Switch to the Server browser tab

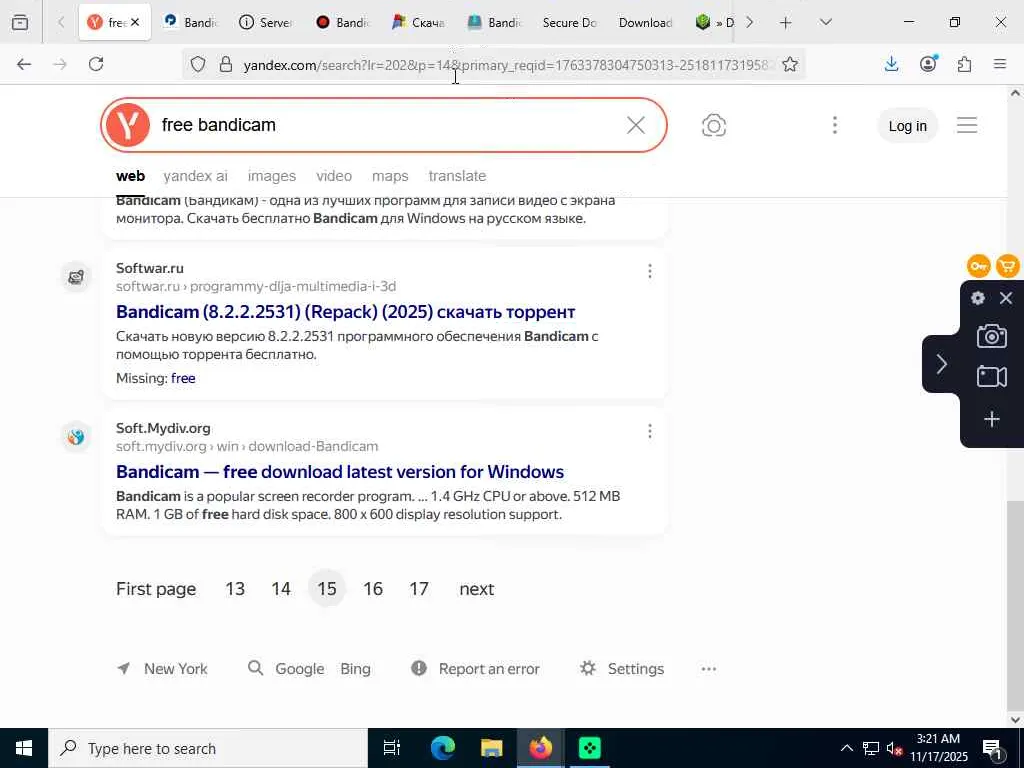pos(266,23)
